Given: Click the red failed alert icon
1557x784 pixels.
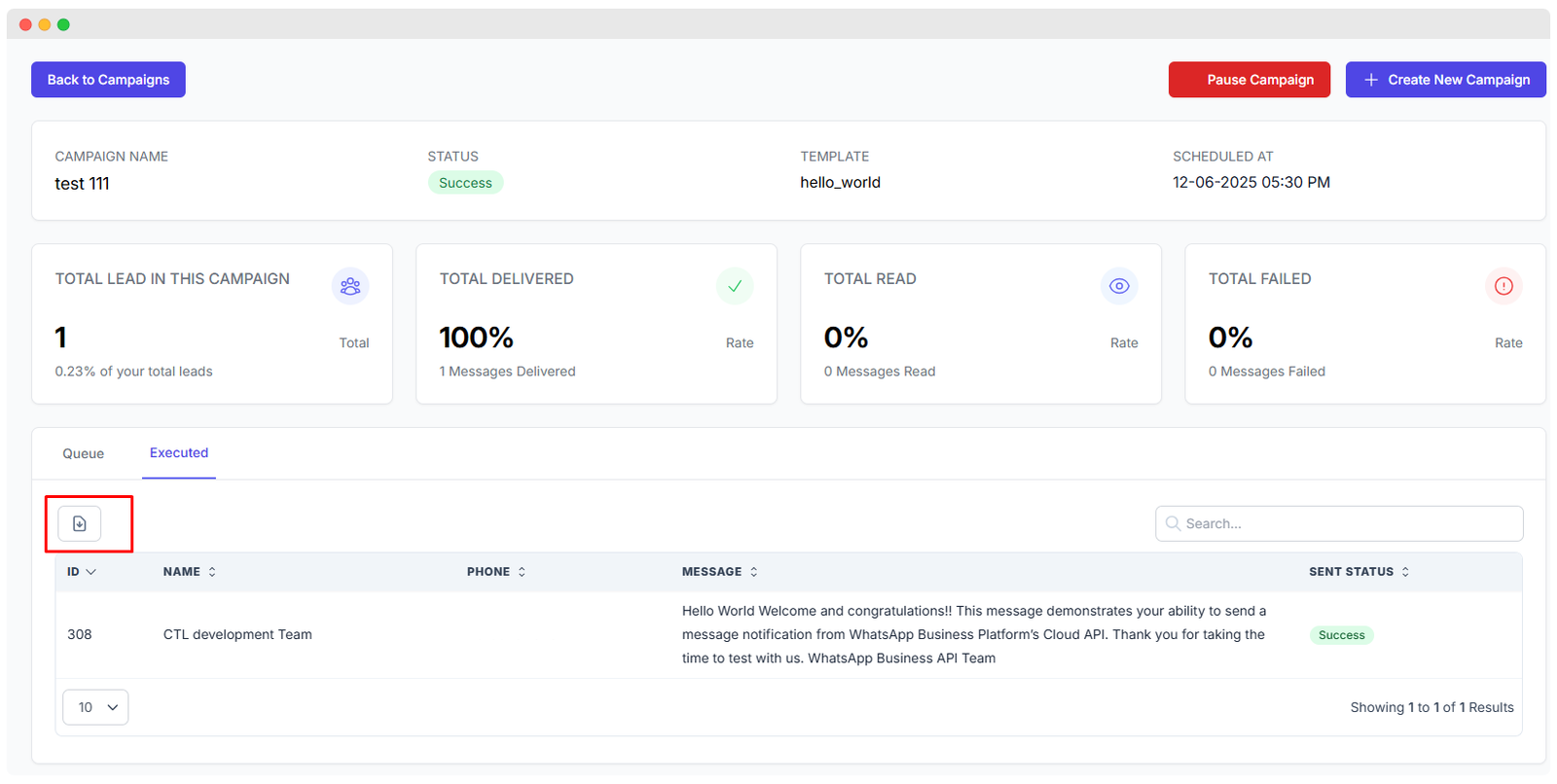Looking at the screenshot, I should (1503, 286).
